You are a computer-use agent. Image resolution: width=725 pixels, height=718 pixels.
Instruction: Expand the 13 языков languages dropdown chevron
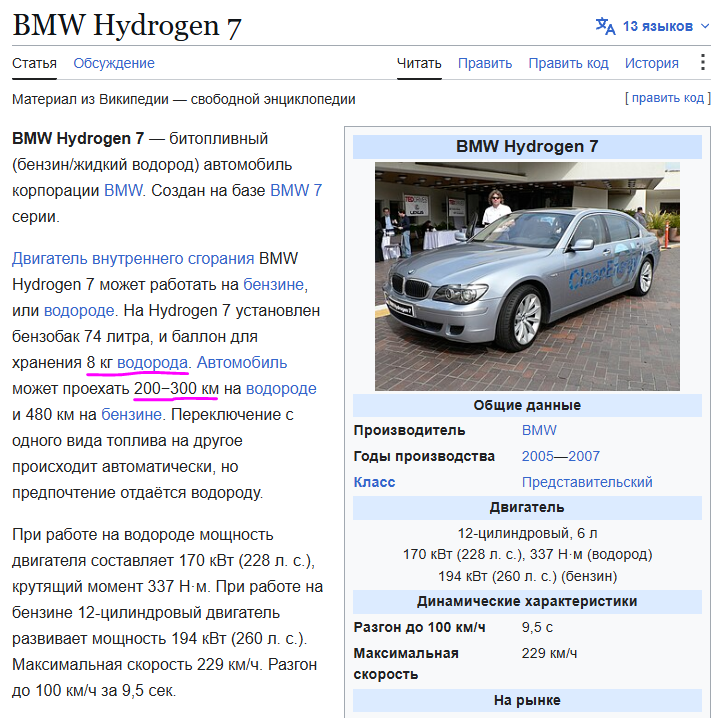click(x=705, y=26)
